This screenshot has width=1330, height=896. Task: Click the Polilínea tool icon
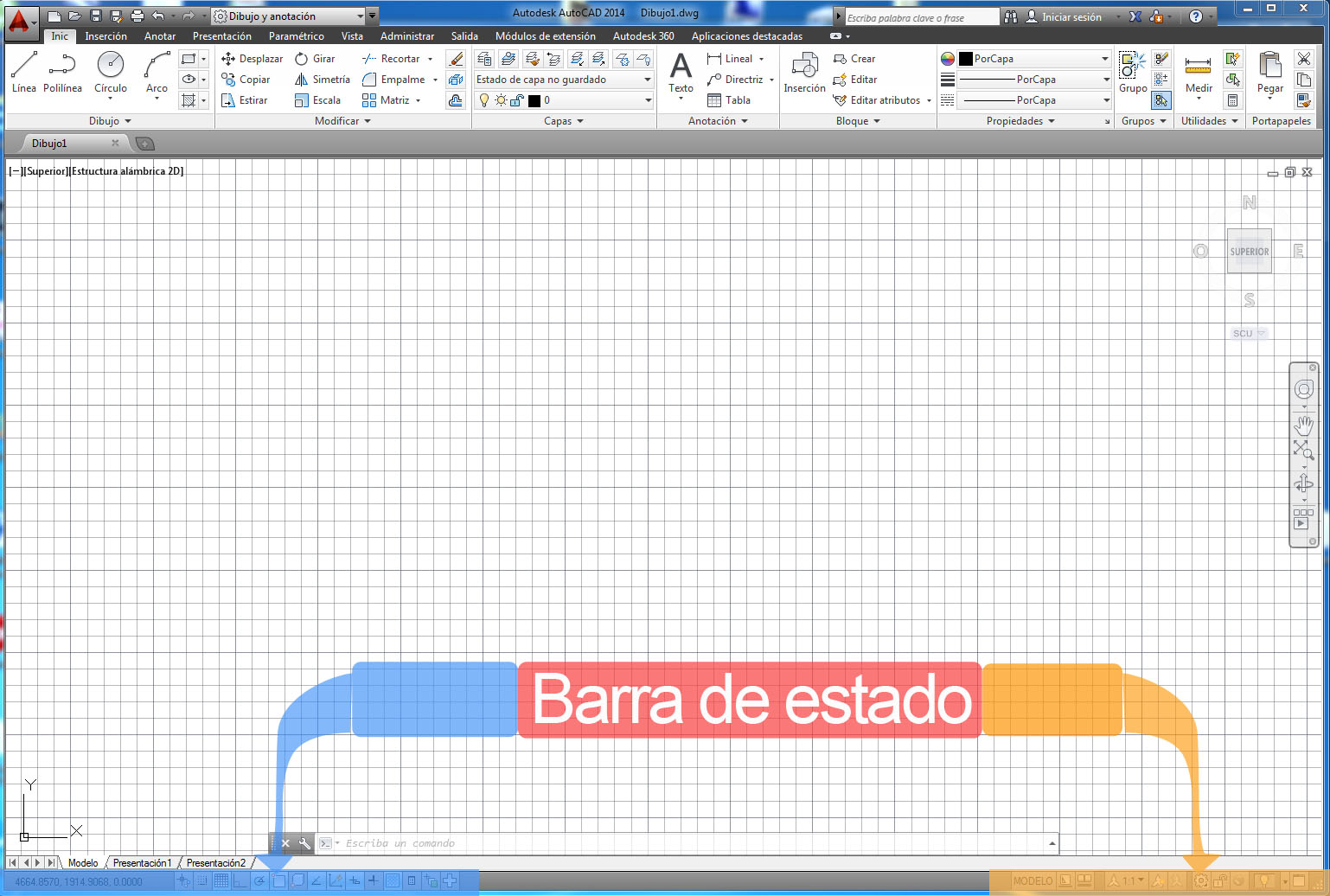(x=62, y=66)
